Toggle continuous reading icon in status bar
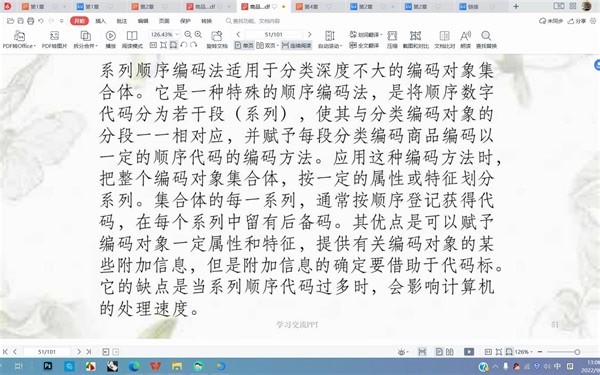This screenshot has width=600, height=375. pos(422,352)
